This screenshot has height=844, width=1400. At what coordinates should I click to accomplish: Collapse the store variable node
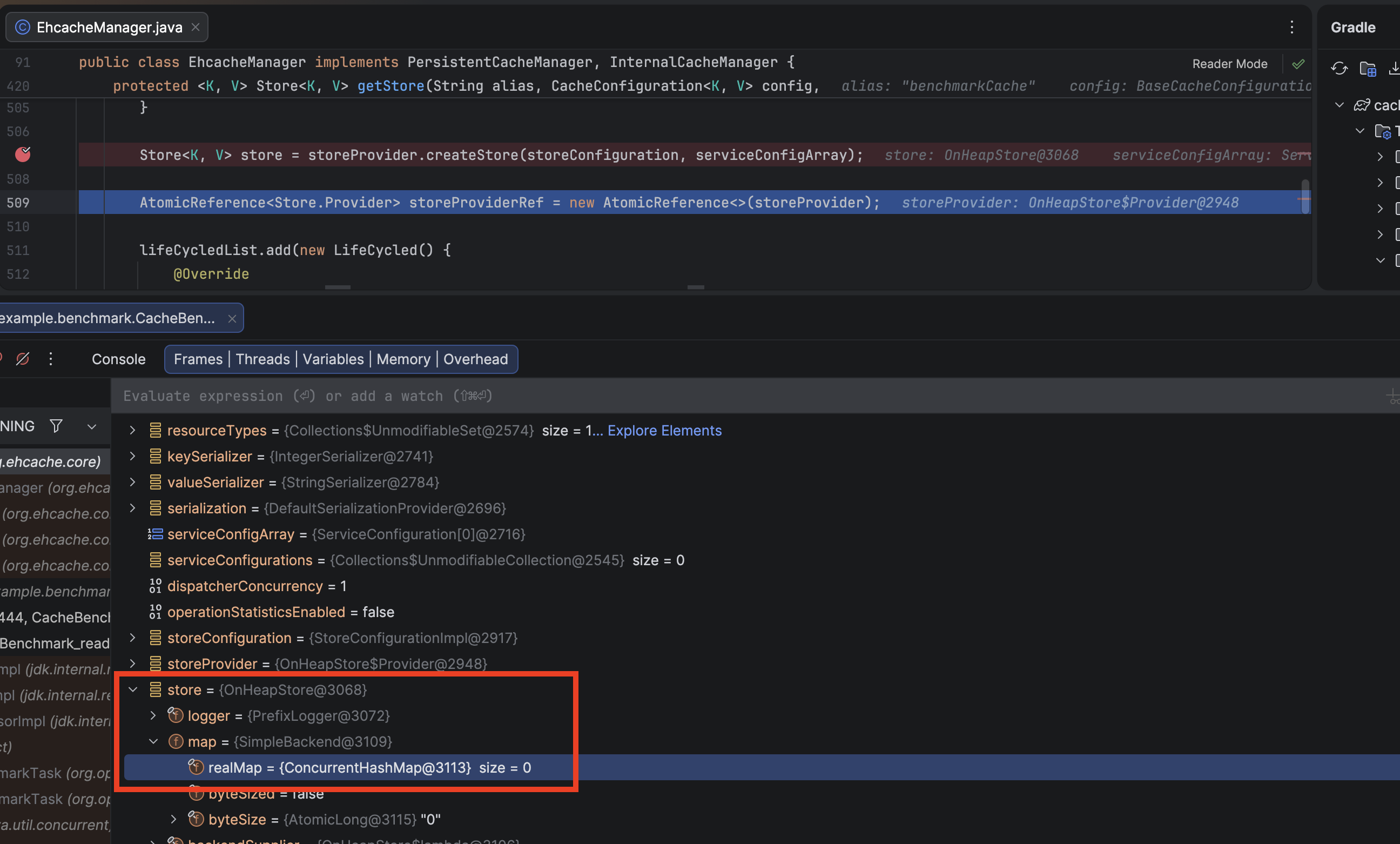pyautogui.click(x=132, y=689)
